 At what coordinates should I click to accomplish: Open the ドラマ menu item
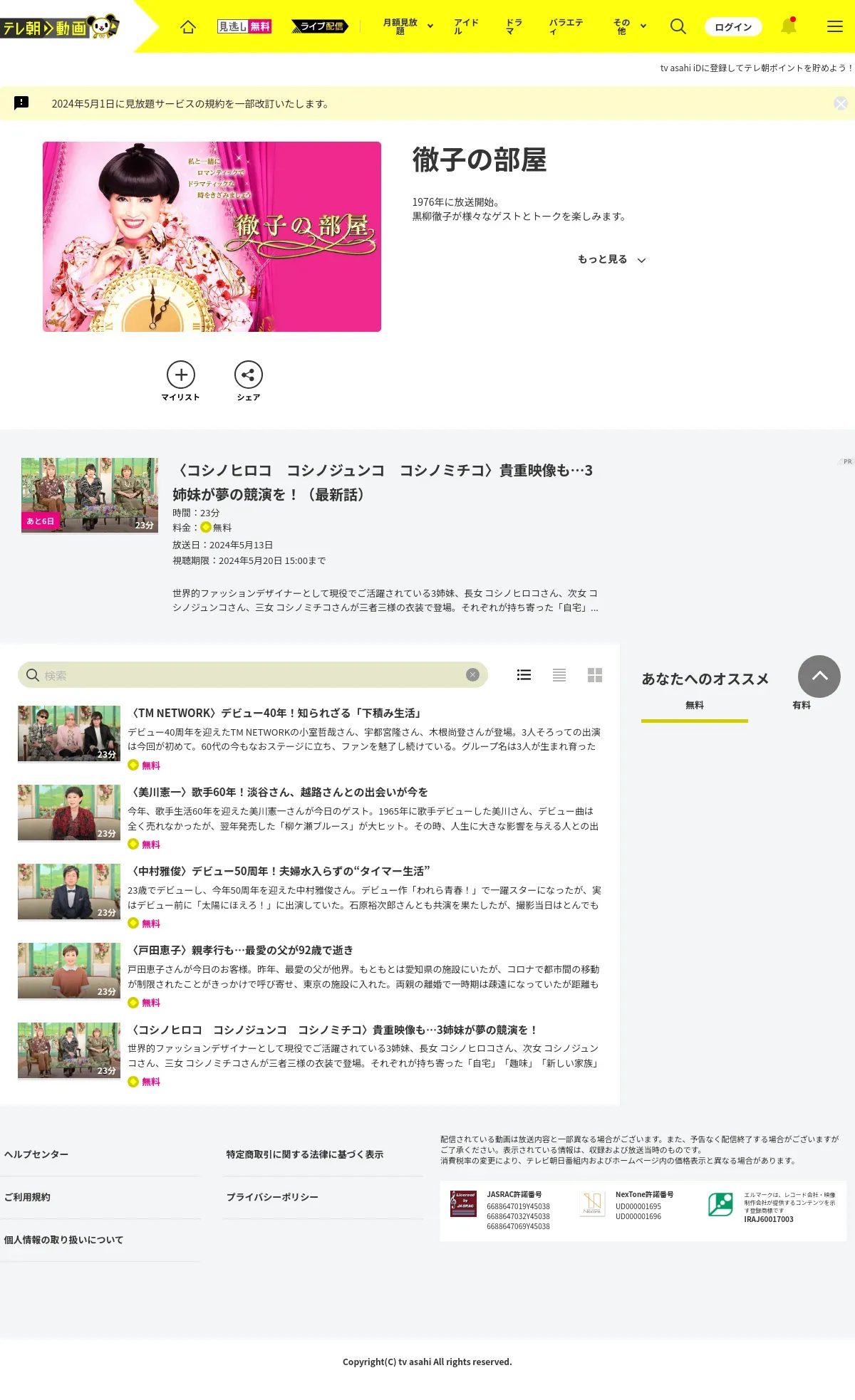(x=514, y=26)
